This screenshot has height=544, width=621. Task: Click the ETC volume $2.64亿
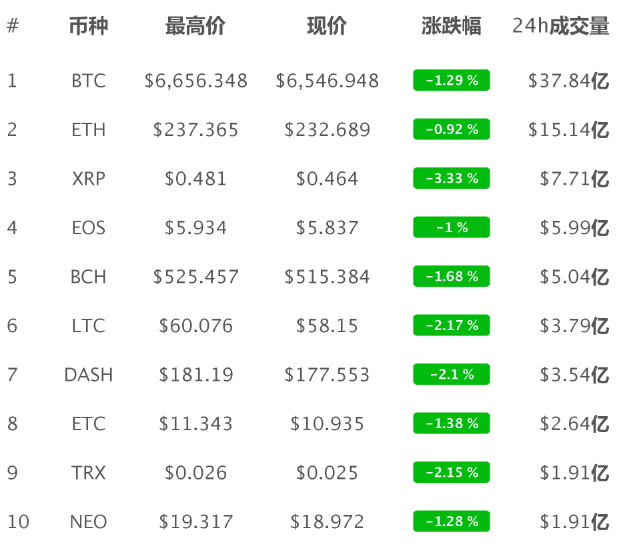574,424
